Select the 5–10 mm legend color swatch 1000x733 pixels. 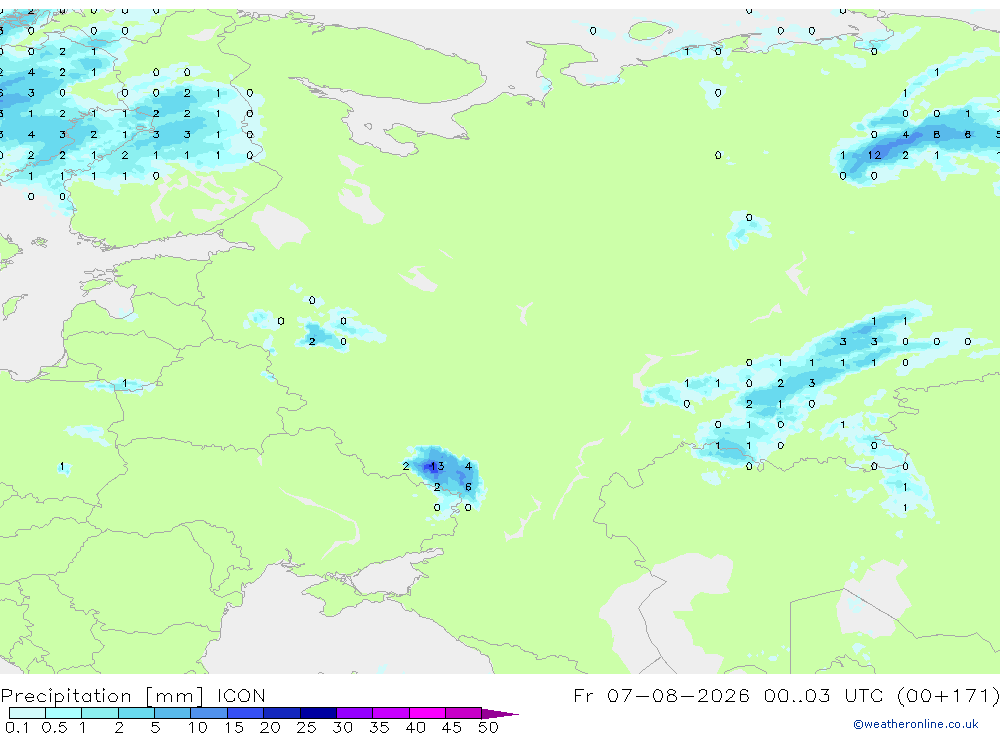pos(172,713)
